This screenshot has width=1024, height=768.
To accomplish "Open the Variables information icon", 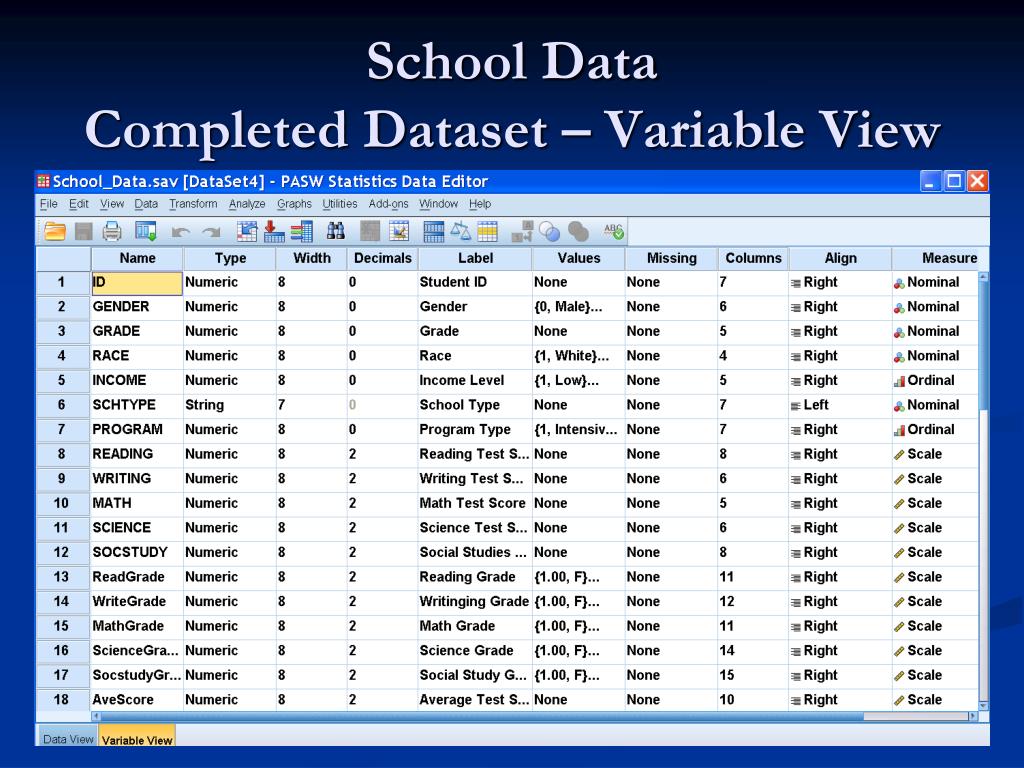I will pos(302,231).
